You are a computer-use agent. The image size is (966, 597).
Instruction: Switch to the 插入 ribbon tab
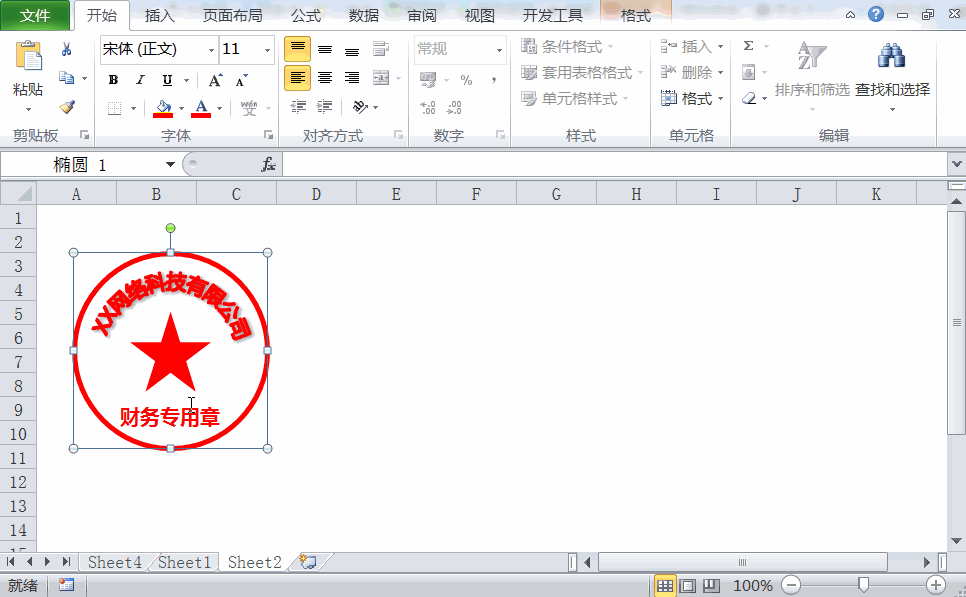[x=160, y=15]
